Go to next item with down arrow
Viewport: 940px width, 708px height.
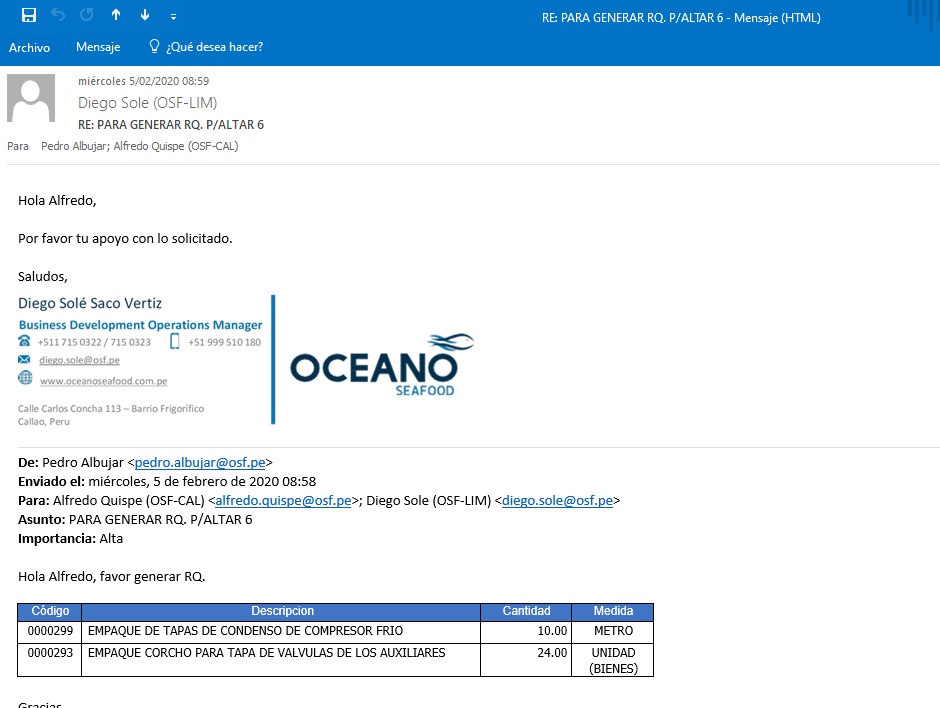(x=145, y=15)
